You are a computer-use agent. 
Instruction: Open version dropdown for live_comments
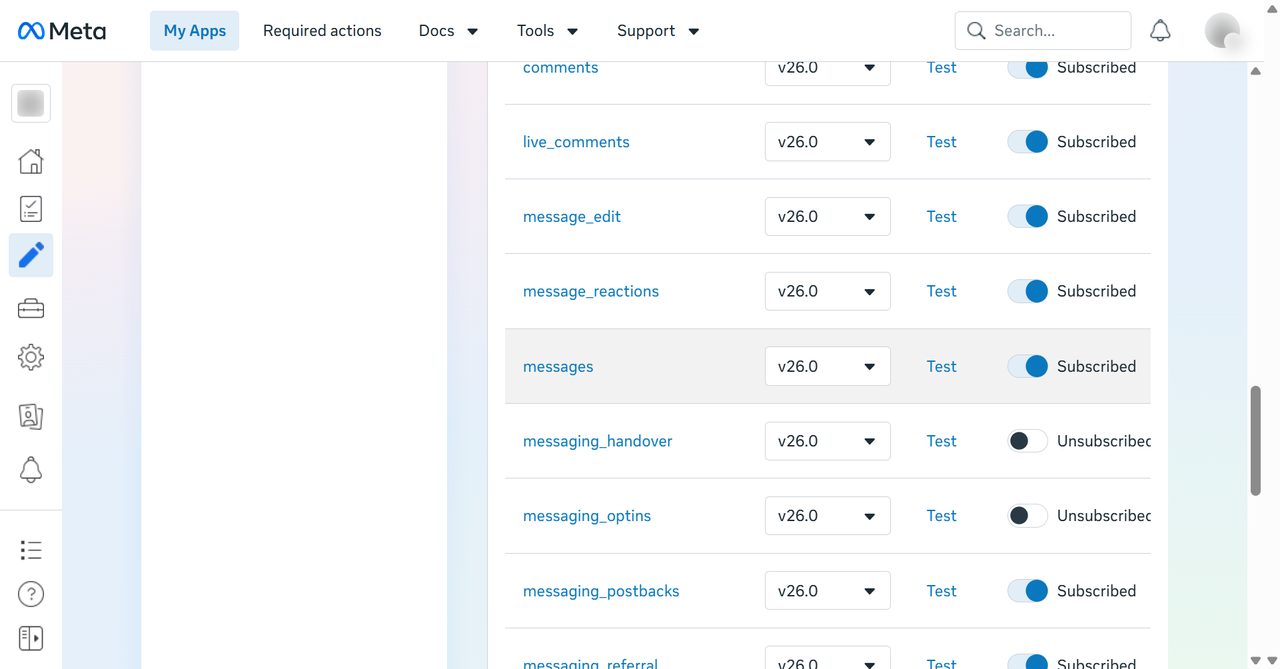click(x=828, y=142)
